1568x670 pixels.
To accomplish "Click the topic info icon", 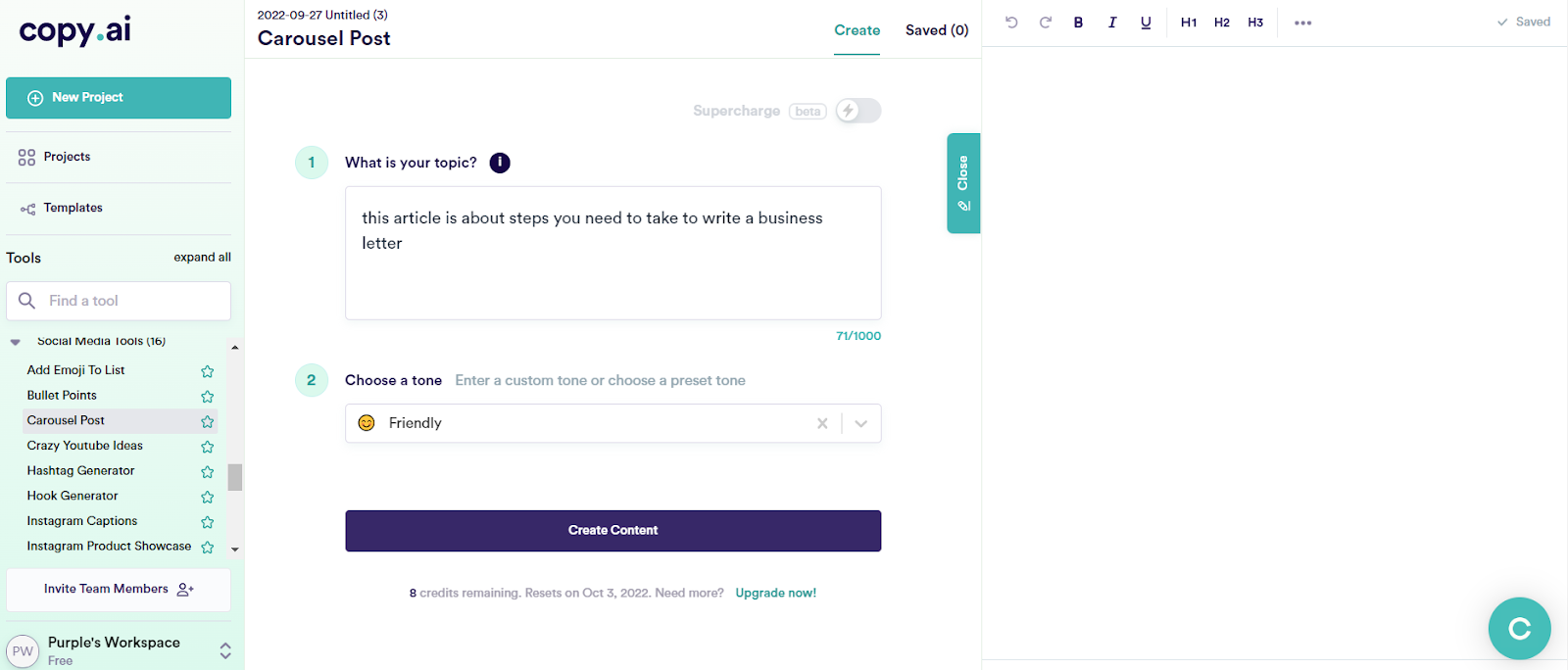I will [x=500, y=163].
